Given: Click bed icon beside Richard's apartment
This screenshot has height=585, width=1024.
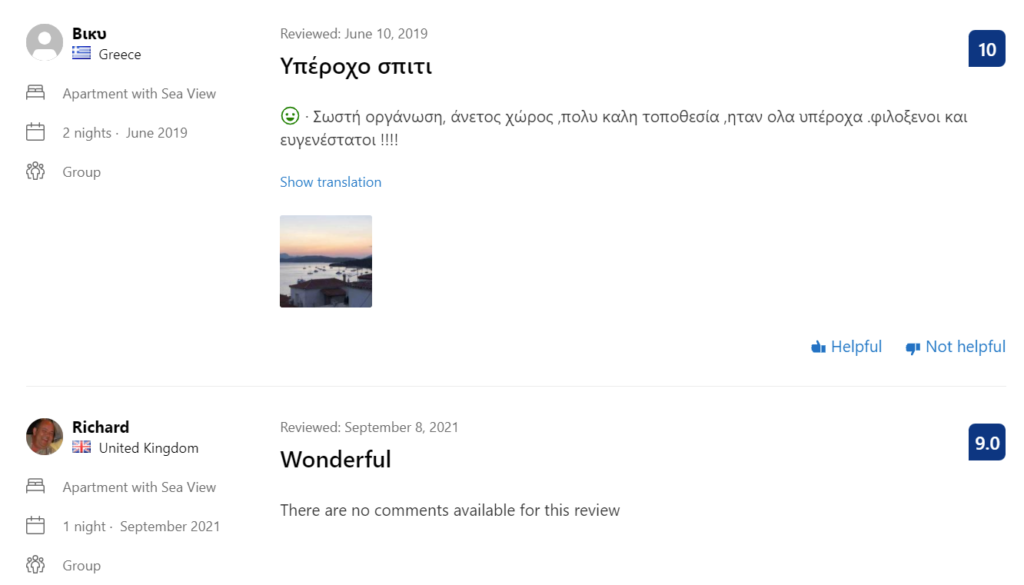Looking at the screenshot, I should click(36, 487).
